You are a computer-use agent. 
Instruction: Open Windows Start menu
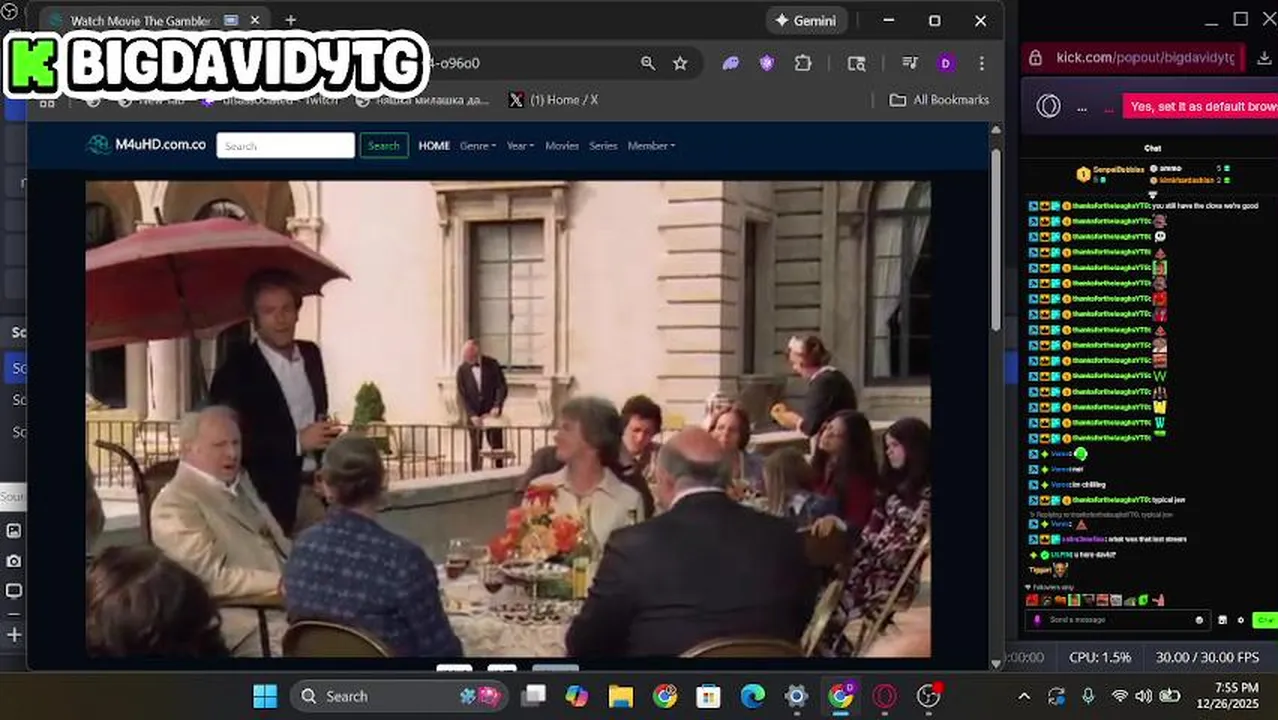click(265, 696)
